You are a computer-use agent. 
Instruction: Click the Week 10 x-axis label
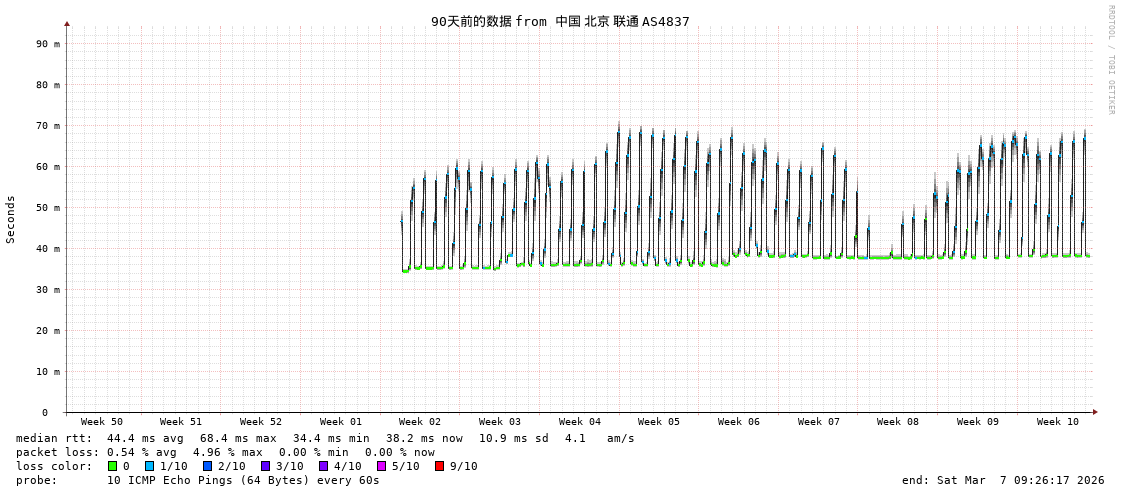tap(1058, 422)
